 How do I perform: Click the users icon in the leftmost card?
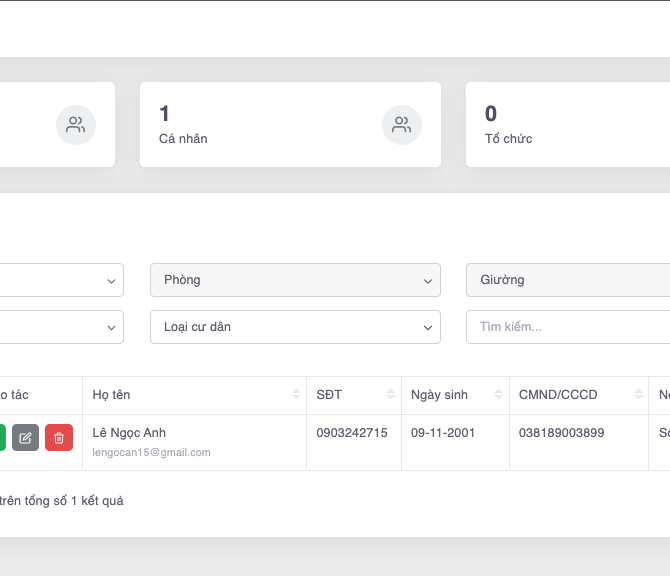pos(76,125)
